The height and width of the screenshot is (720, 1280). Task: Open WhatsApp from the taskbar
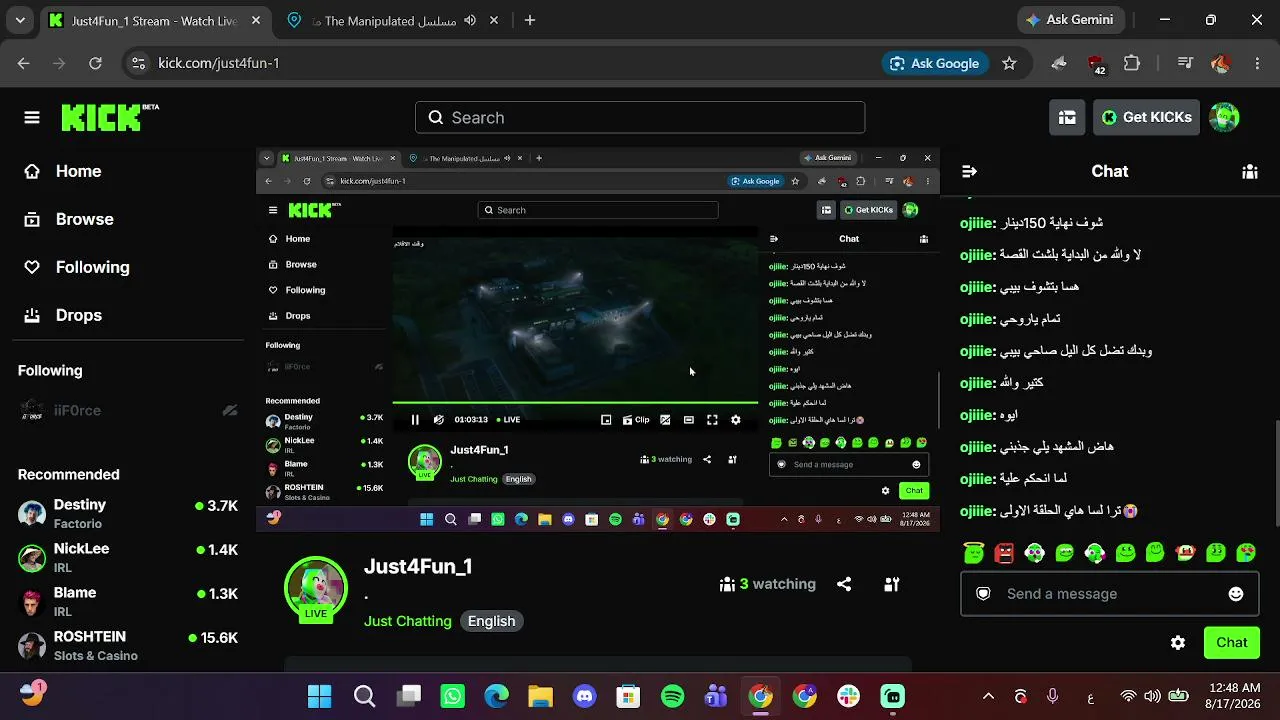pyautogui.click(x=452, y=696)
